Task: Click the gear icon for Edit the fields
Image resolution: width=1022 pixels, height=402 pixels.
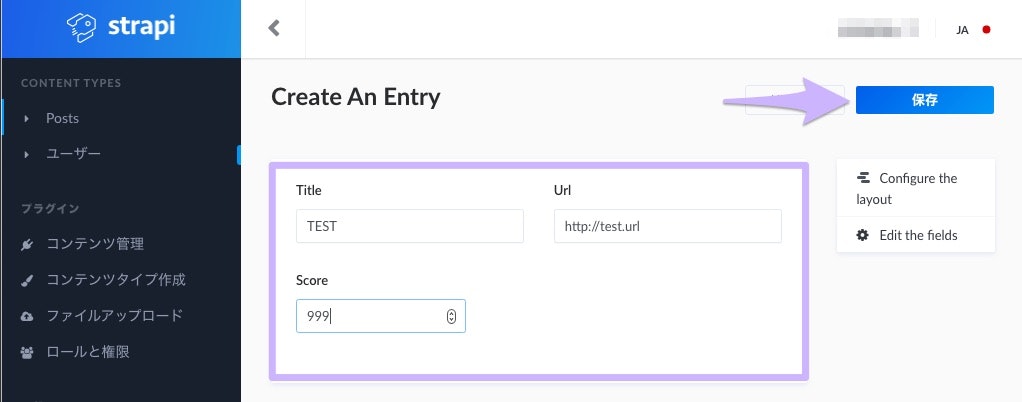Action: pos(863,235)
